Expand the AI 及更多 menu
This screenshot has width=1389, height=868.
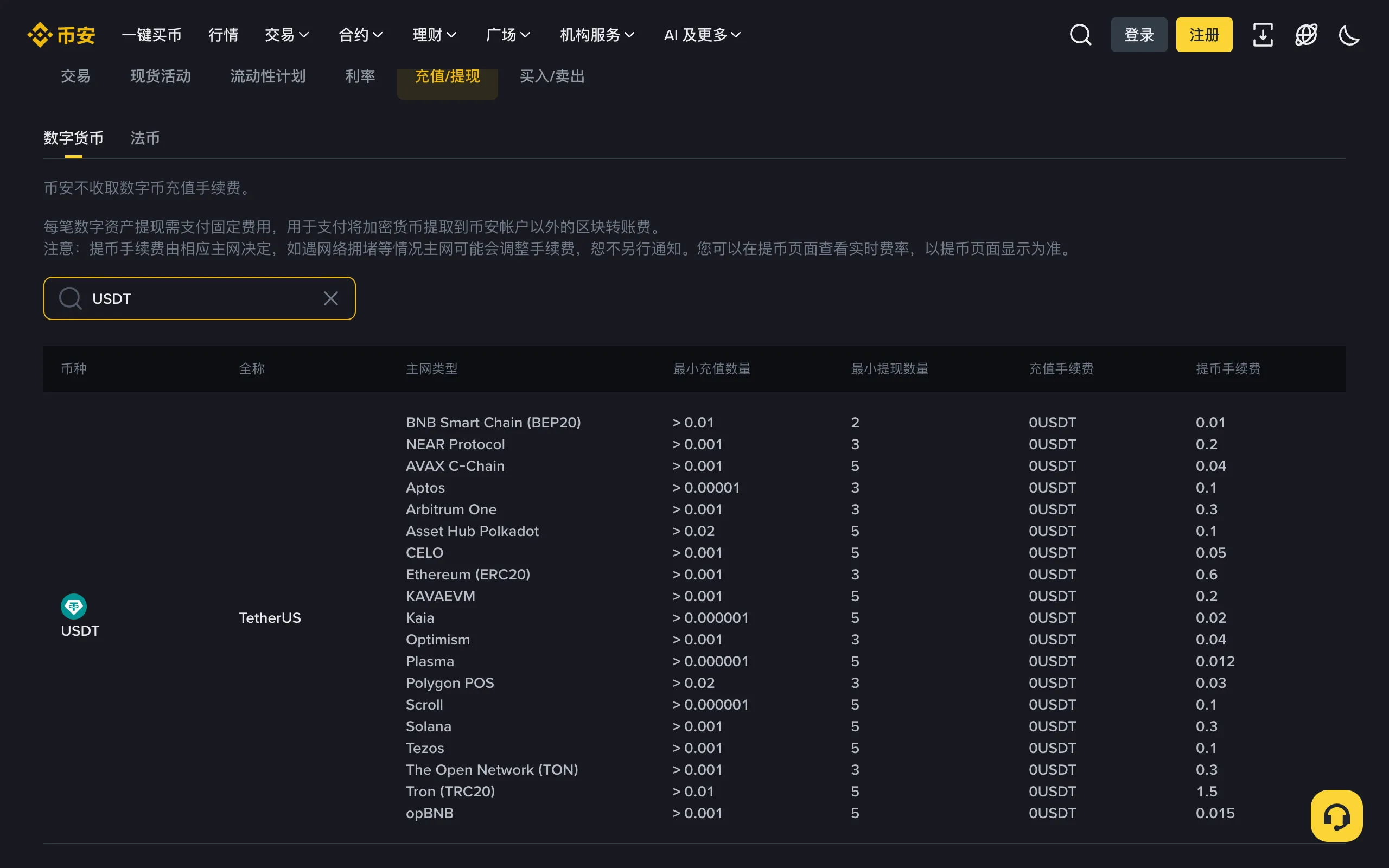tap(702, 35)
